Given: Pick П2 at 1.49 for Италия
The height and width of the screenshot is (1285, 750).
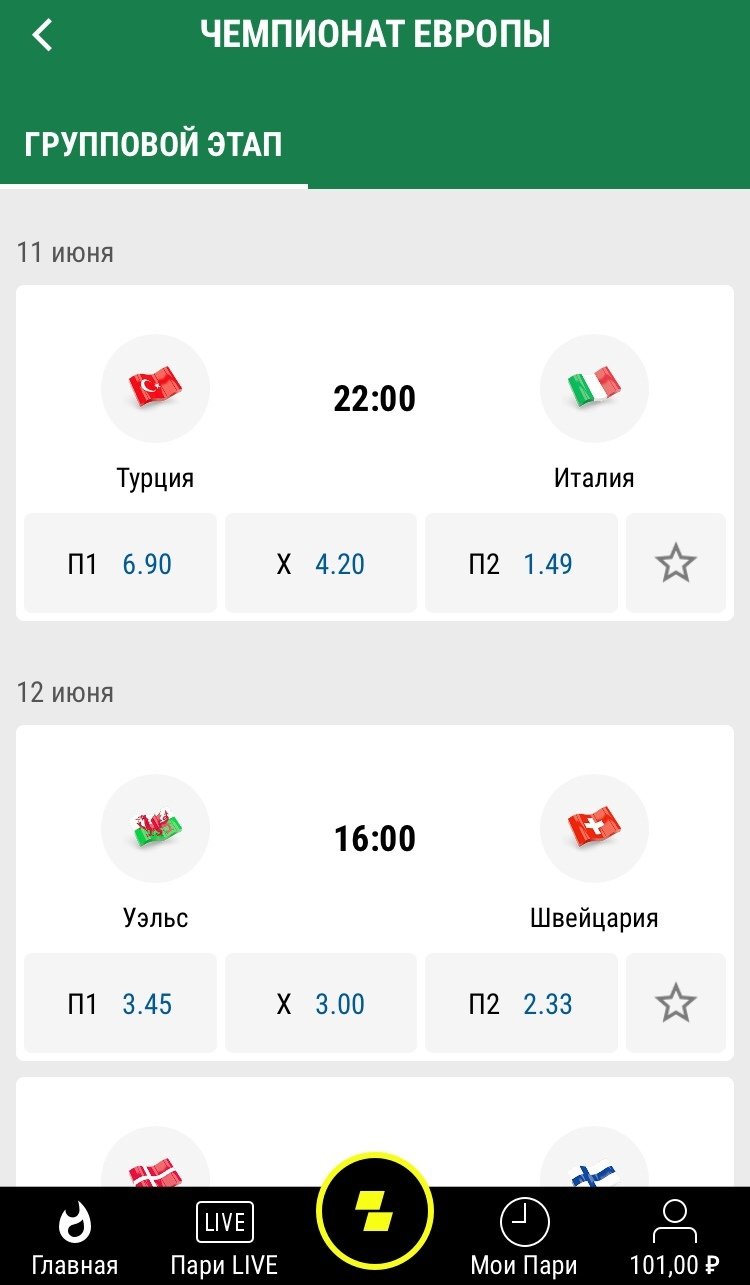Looking at the screenshot, I should click(x=521, y=563).
